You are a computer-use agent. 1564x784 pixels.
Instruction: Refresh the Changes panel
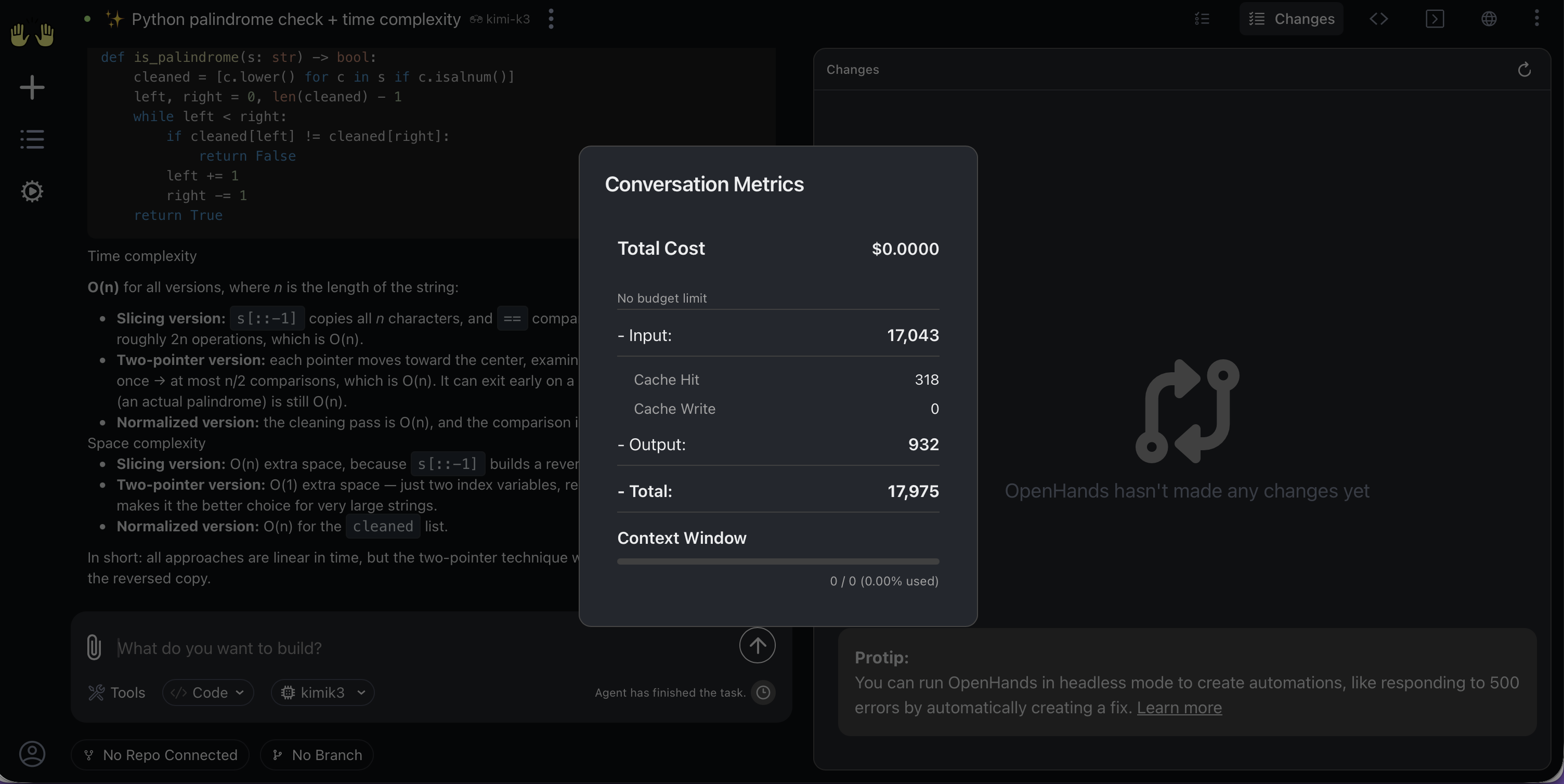point(1524,70)
